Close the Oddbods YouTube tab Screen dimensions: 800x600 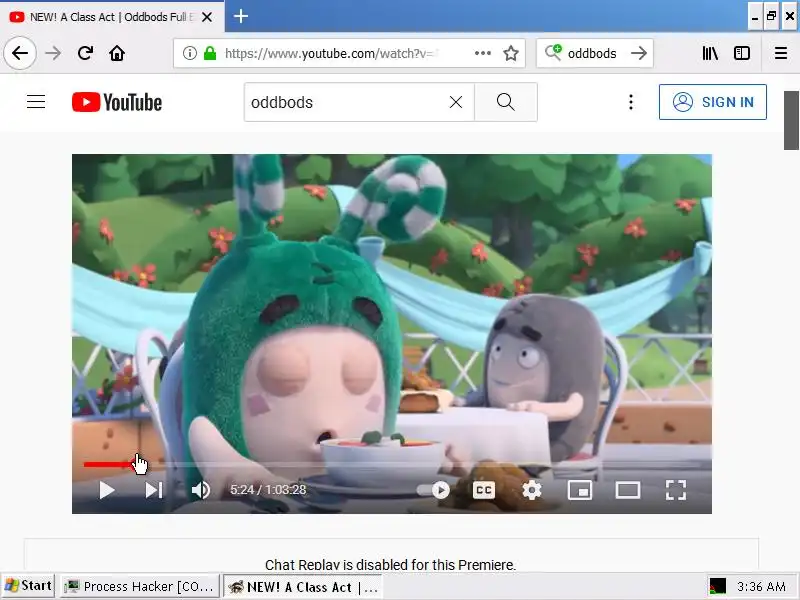pyautogui.click(x=207, y=17)
